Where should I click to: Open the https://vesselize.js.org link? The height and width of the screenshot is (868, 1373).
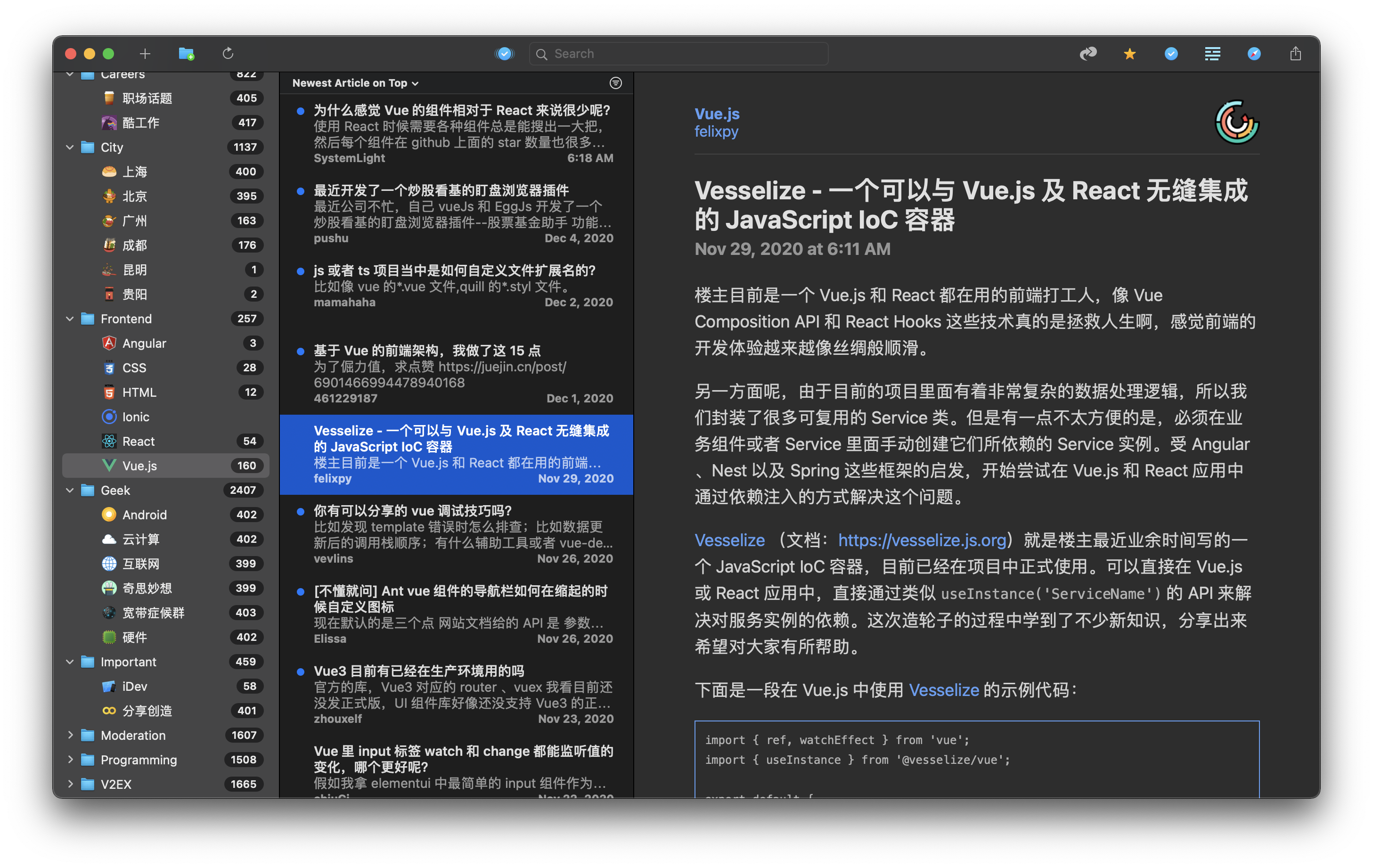(922, 540)
